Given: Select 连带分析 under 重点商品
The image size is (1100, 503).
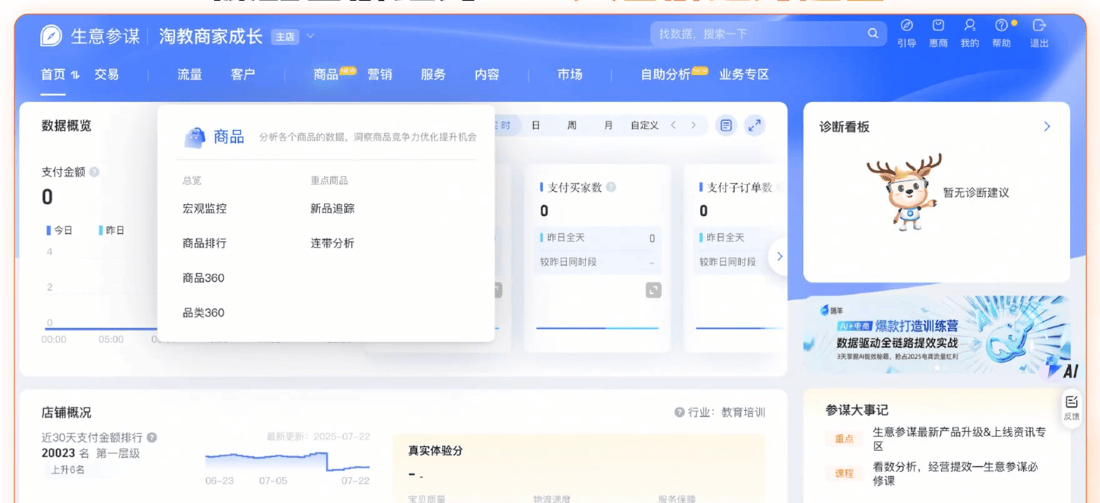Looking at the screenshot, I should coord(333,243).
